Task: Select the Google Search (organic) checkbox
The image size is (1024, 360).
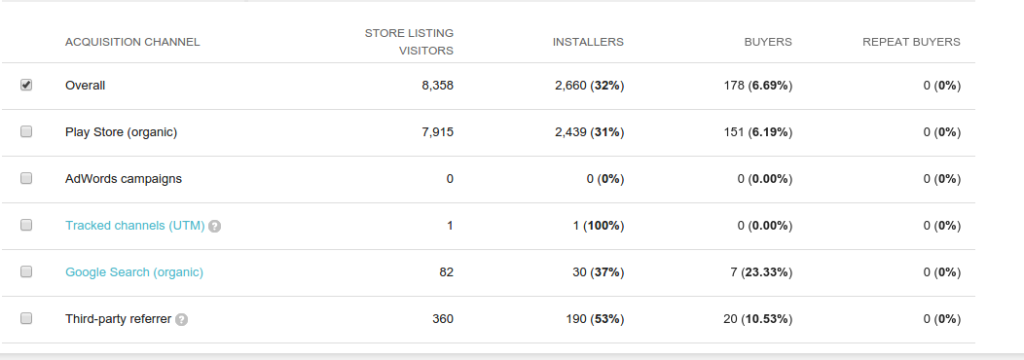Action: [26, 272]
